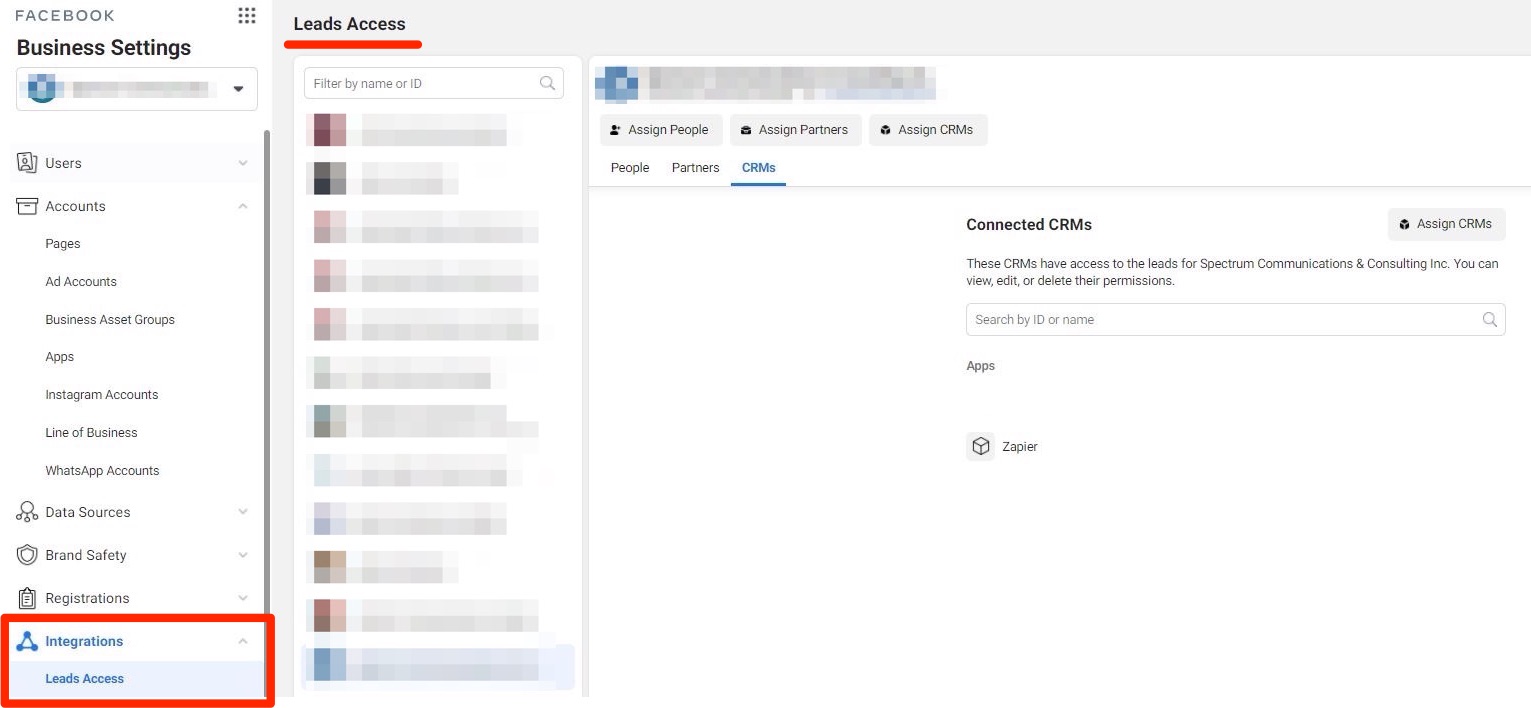The width and height of the screenshot is (1531, 708).
Task: Click search magnifier in Connected CRMs field
Action: pyautogui.click(x=1489, y=320)
